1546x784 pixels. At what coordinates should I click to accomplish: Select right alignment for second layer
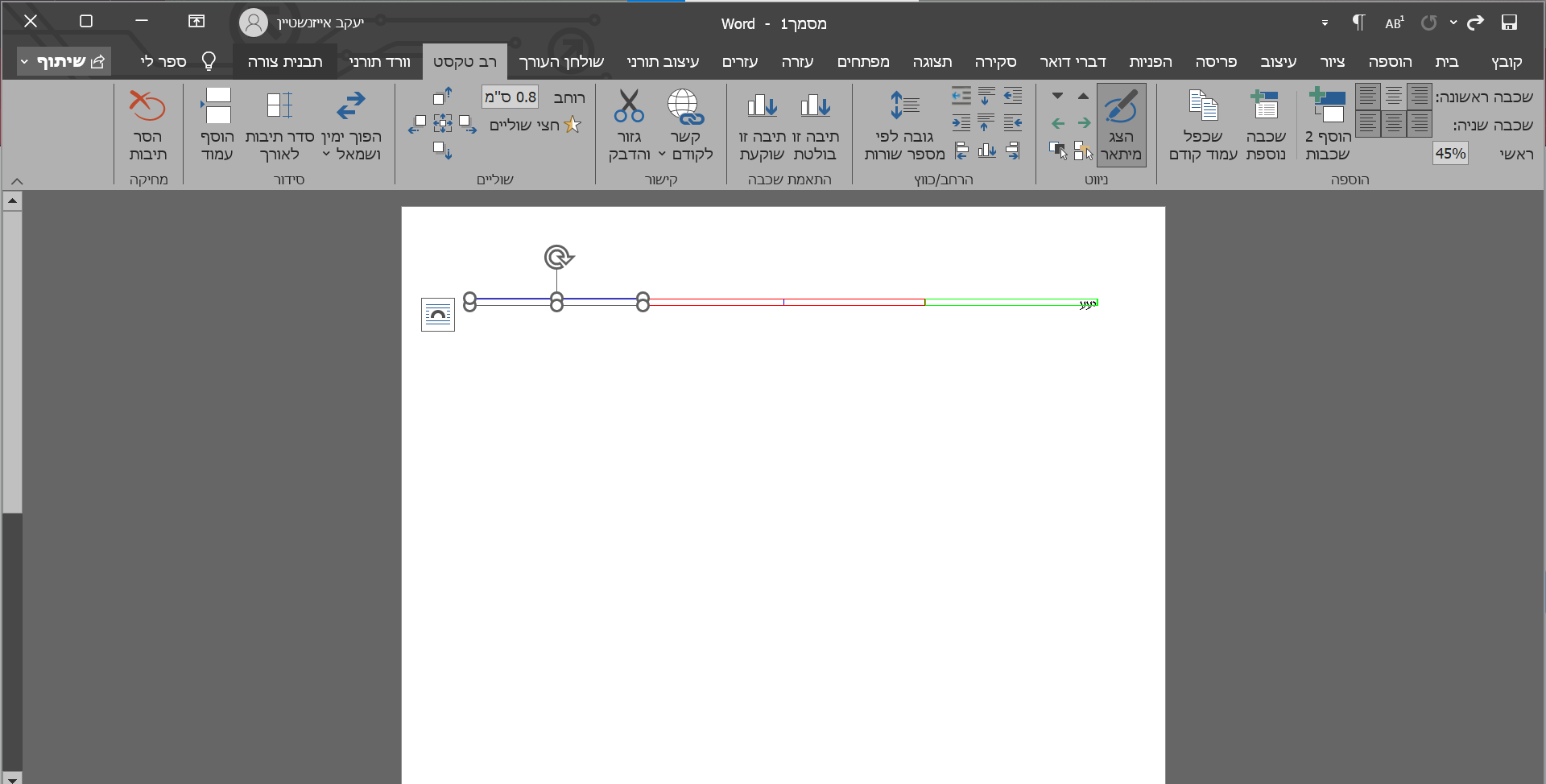[x=1420, y=124]
